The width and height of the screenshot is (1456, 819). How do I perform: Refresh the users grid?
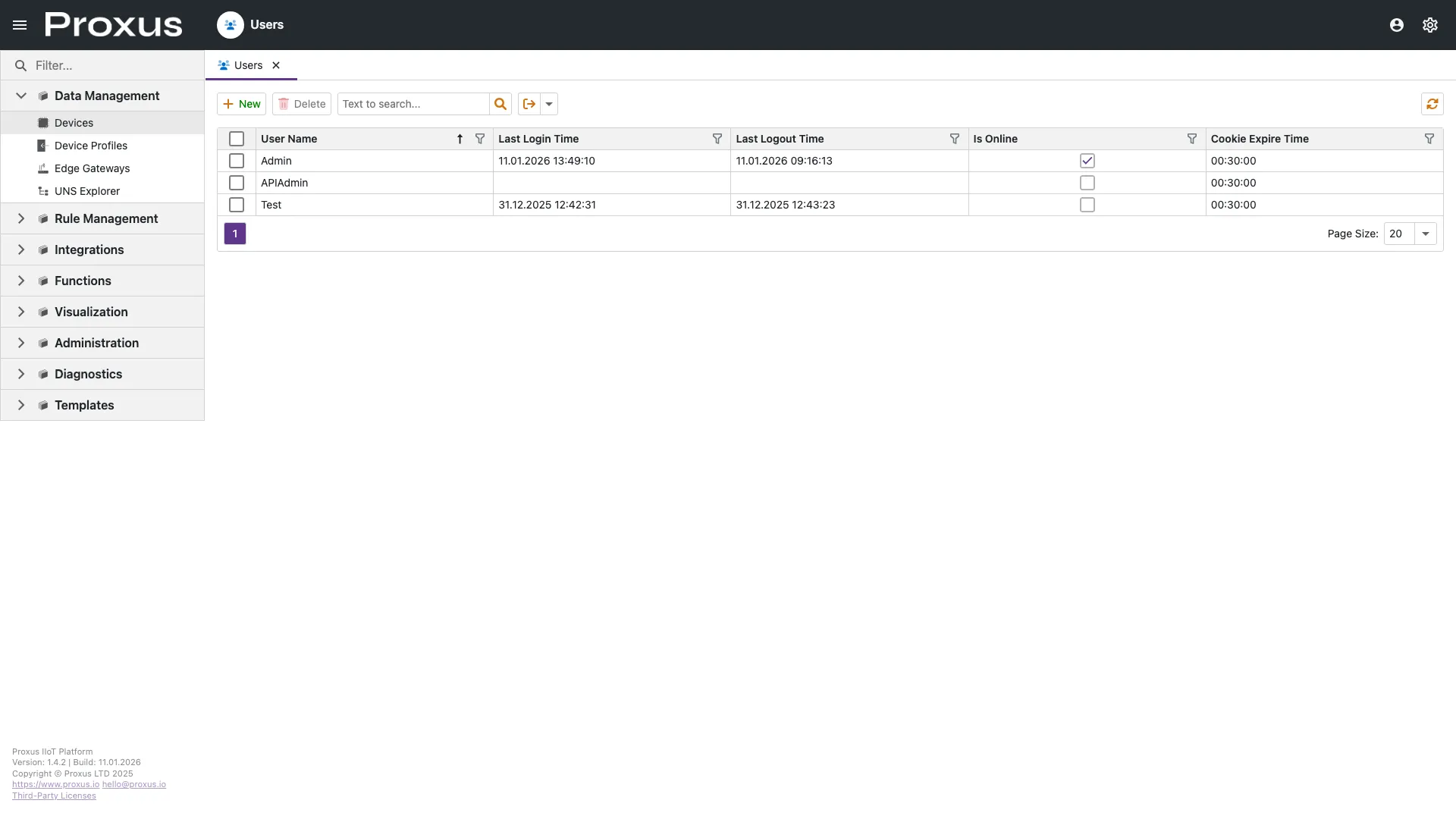(1432, 104)
